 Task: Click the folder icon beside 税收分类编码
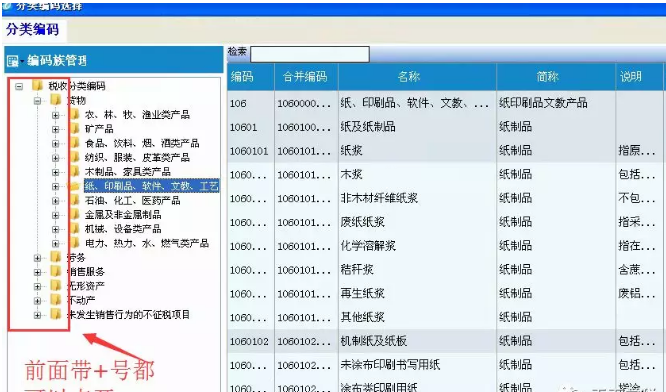pos(37,86)
